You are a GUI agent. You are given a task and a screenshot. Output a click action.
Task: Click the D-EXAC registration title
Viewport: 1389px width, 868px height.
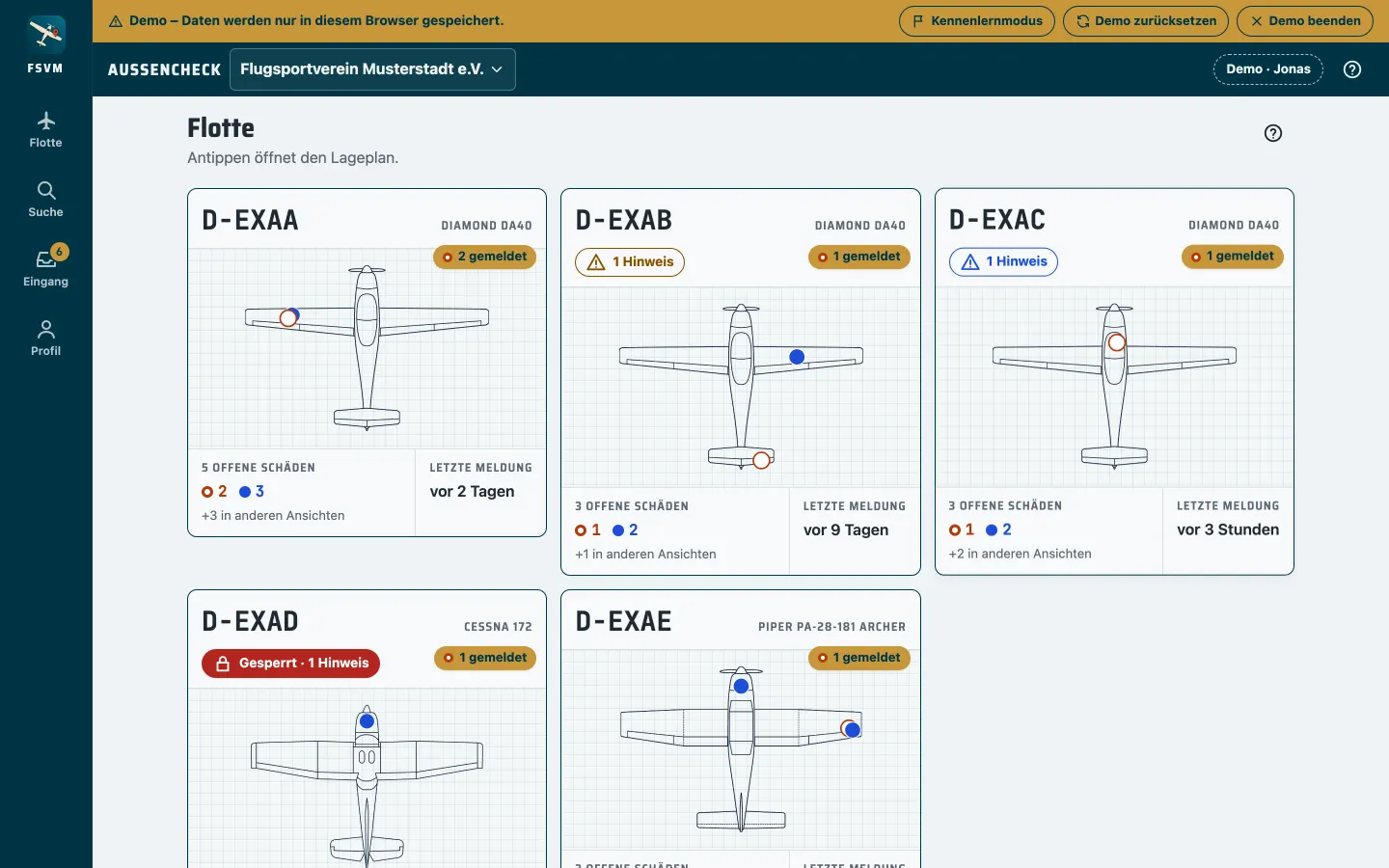[997, 220]
